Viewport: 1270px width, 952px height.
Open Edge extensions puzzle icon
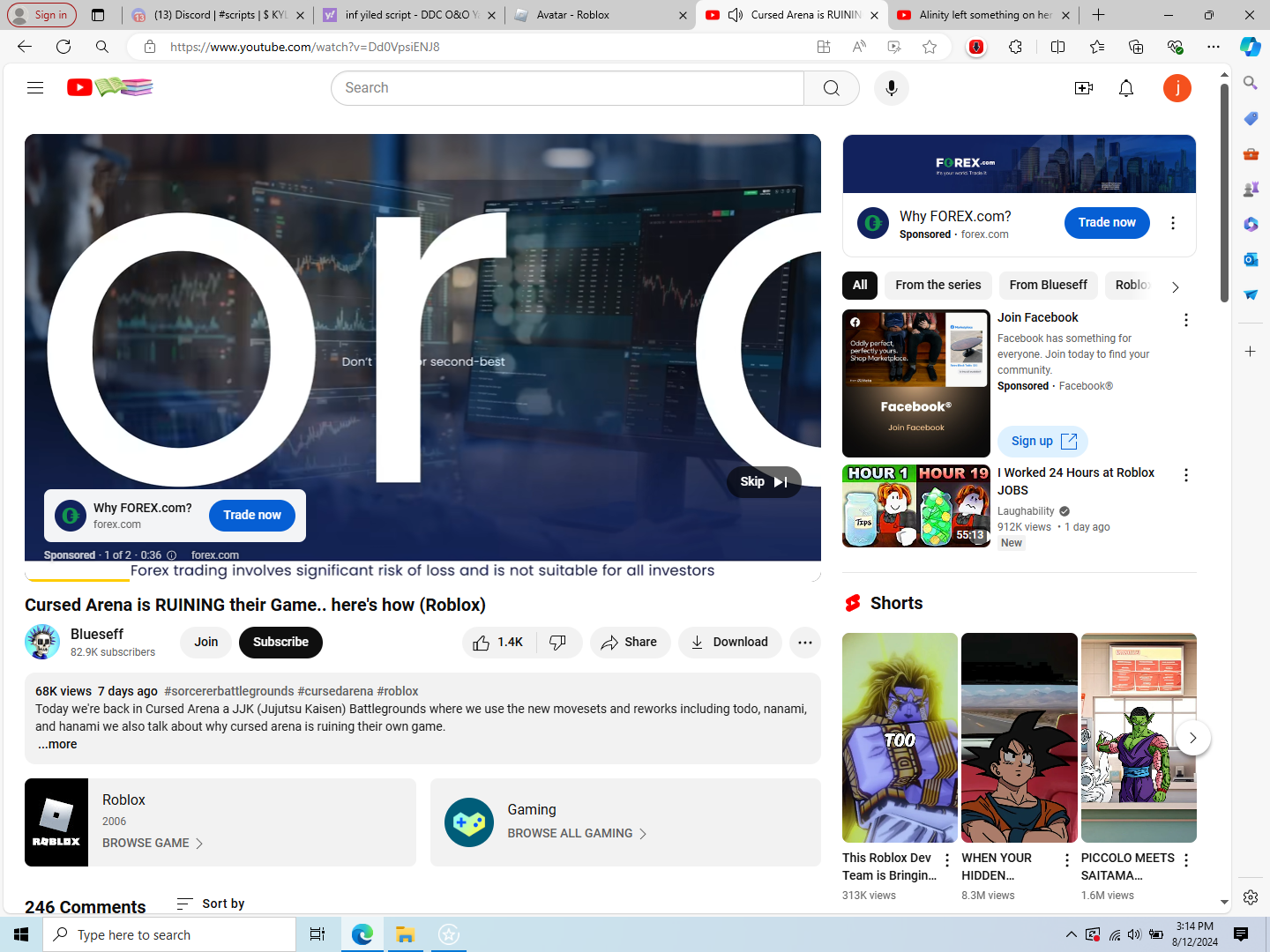[1016, 47]
